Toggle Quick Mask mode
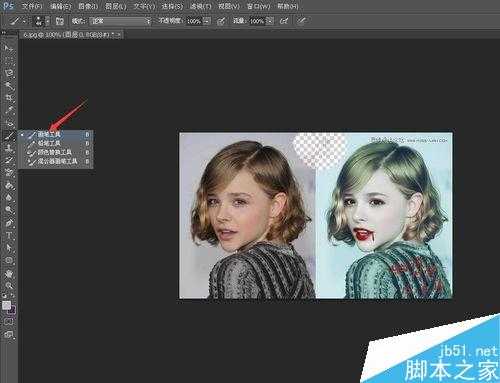 coord(9,322)
